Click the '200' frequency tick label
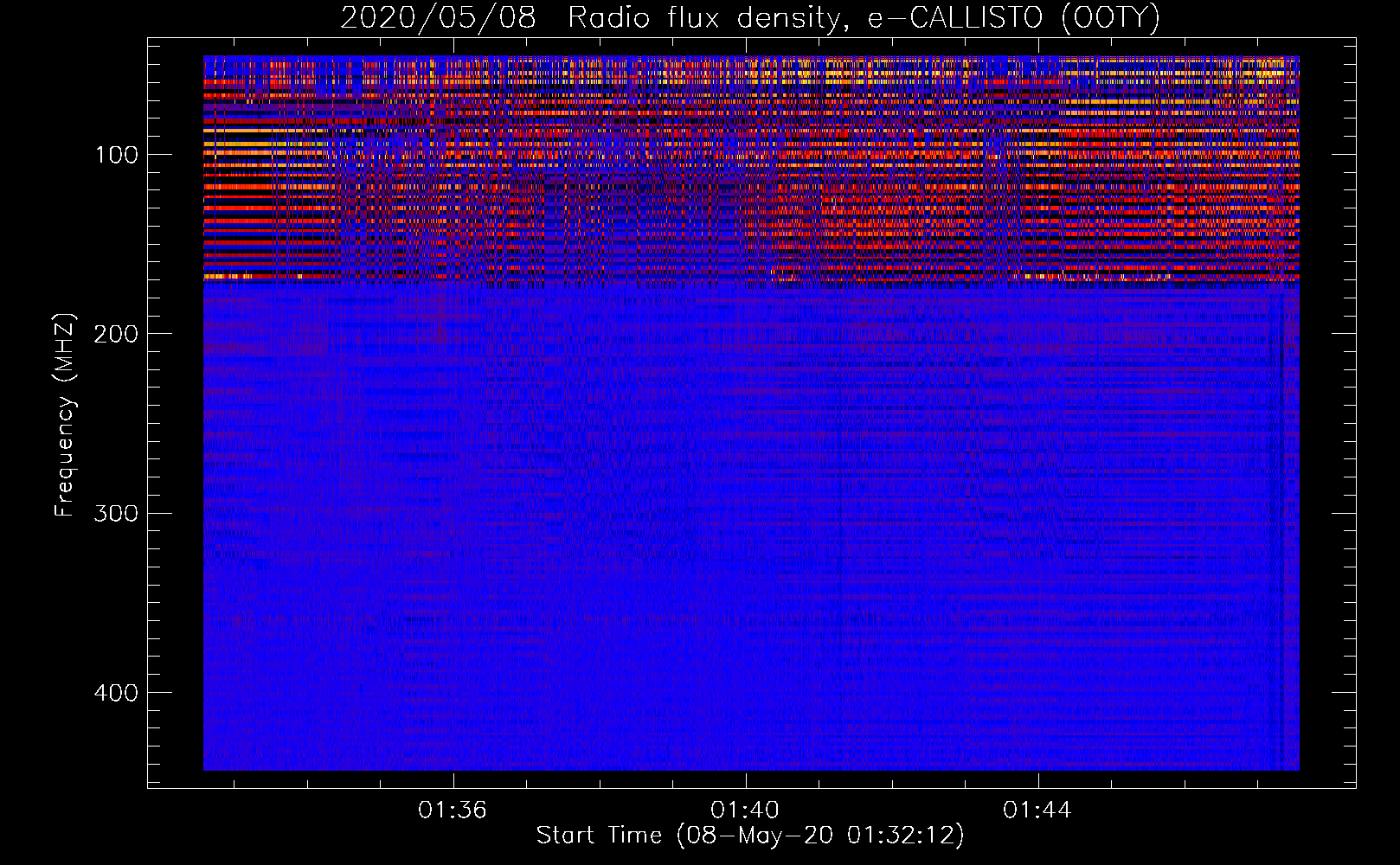 point(117,334)
